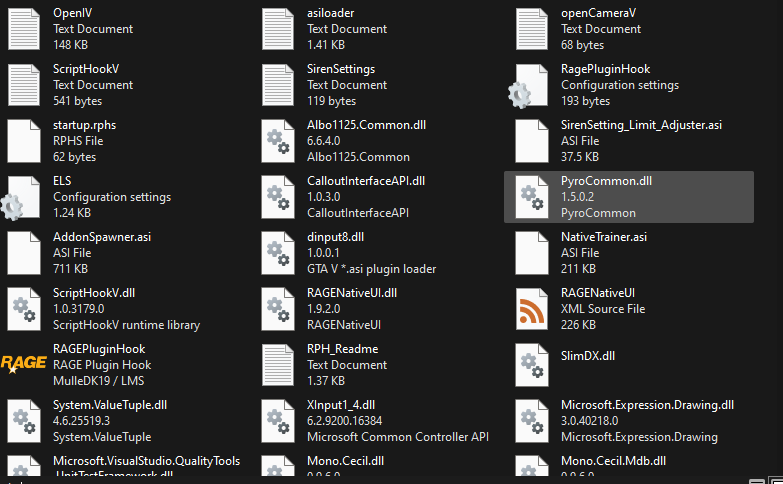The width and height of the screenshot is (783, 484).
Task: Select the openCameraV text document icon
Action: (x=531, y=29)
